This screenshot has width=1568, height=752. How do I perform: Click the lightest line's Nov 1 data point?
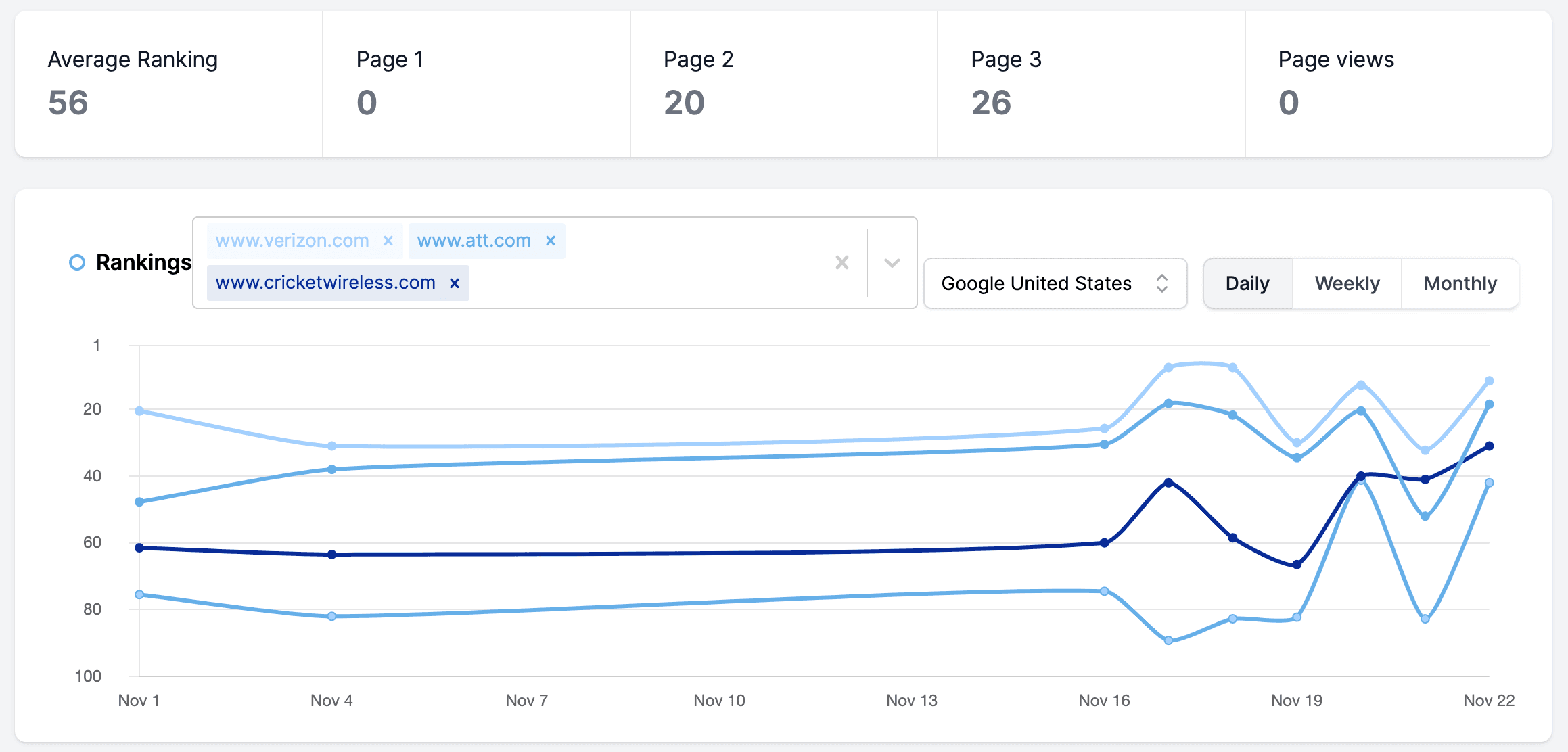click(139, 411)
